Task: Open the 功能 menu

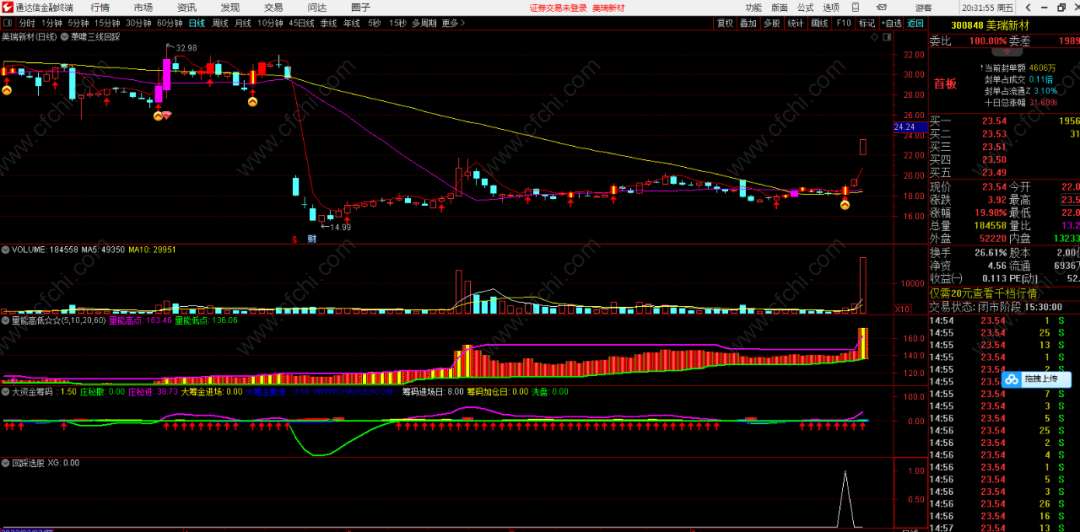Action: pyautogui.click(x=754, y=8)
